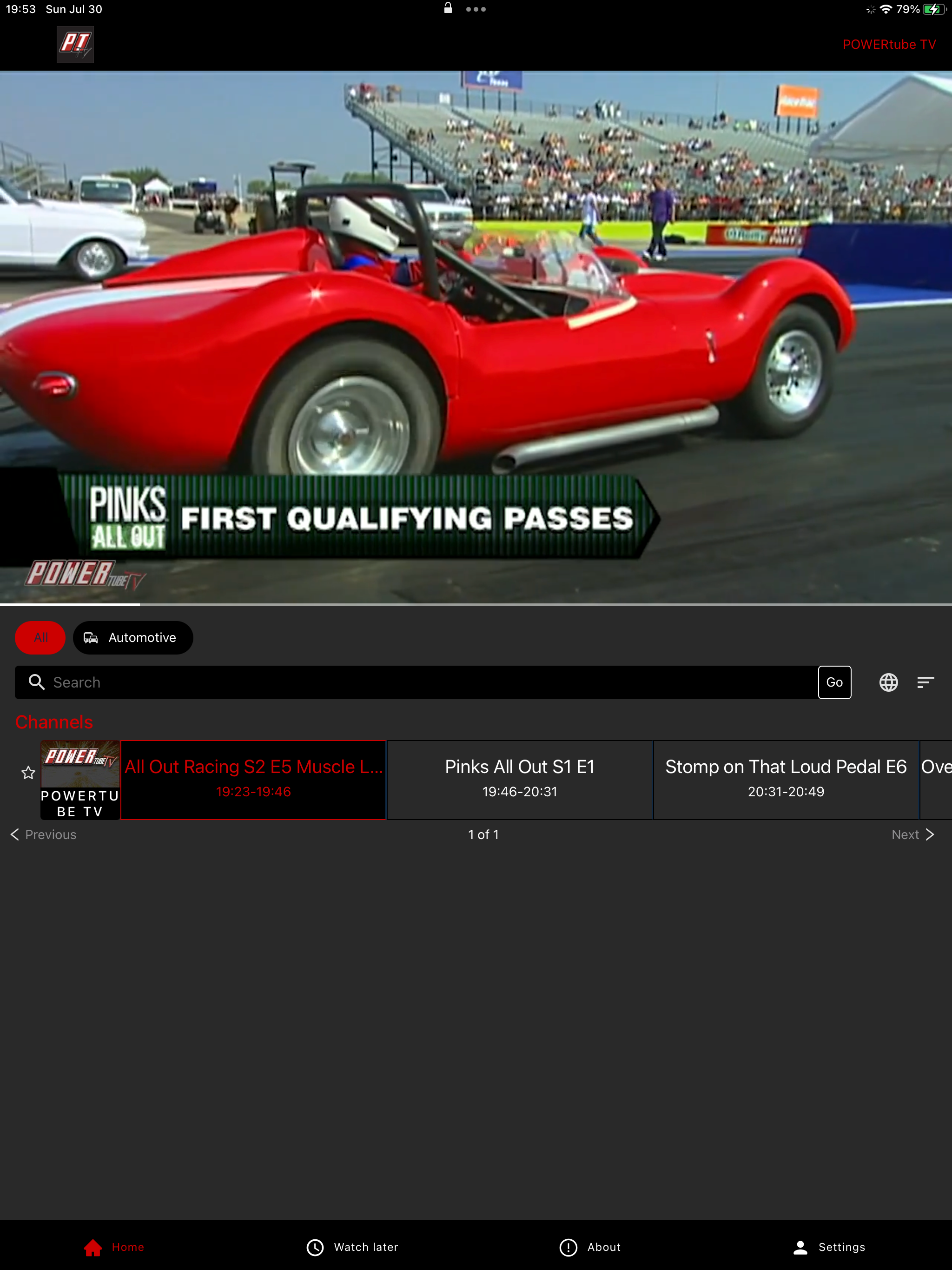Open the sort filter lines icon

926,682
